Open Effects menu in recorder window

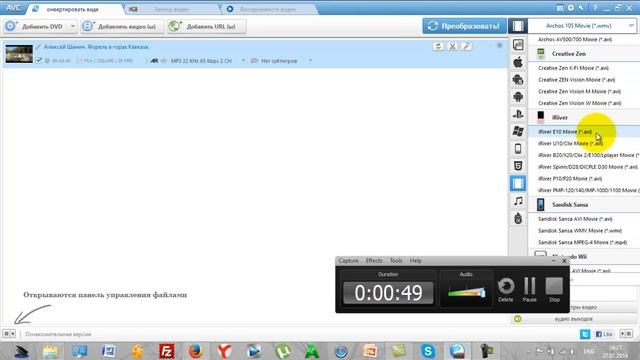pyautogui.click(x=374, y=260)
